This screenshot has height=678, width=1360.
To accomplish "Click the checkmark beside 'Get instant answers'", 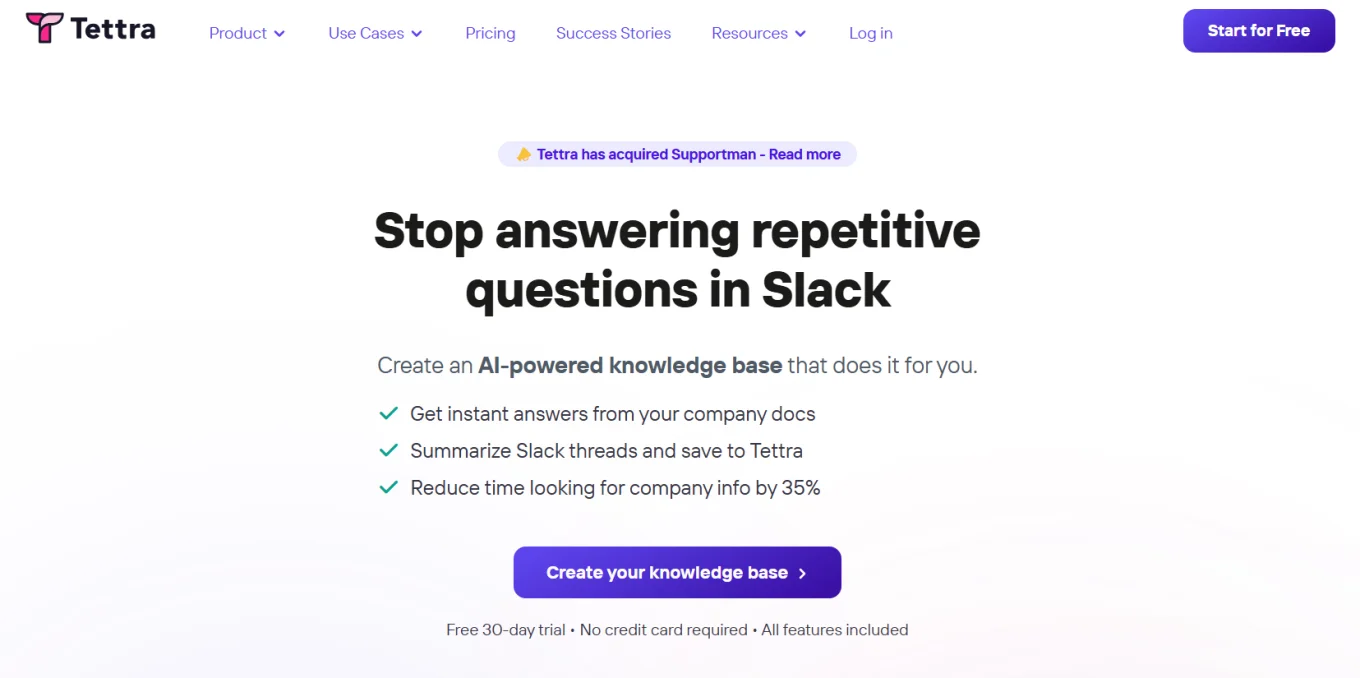I will [389, 413].
